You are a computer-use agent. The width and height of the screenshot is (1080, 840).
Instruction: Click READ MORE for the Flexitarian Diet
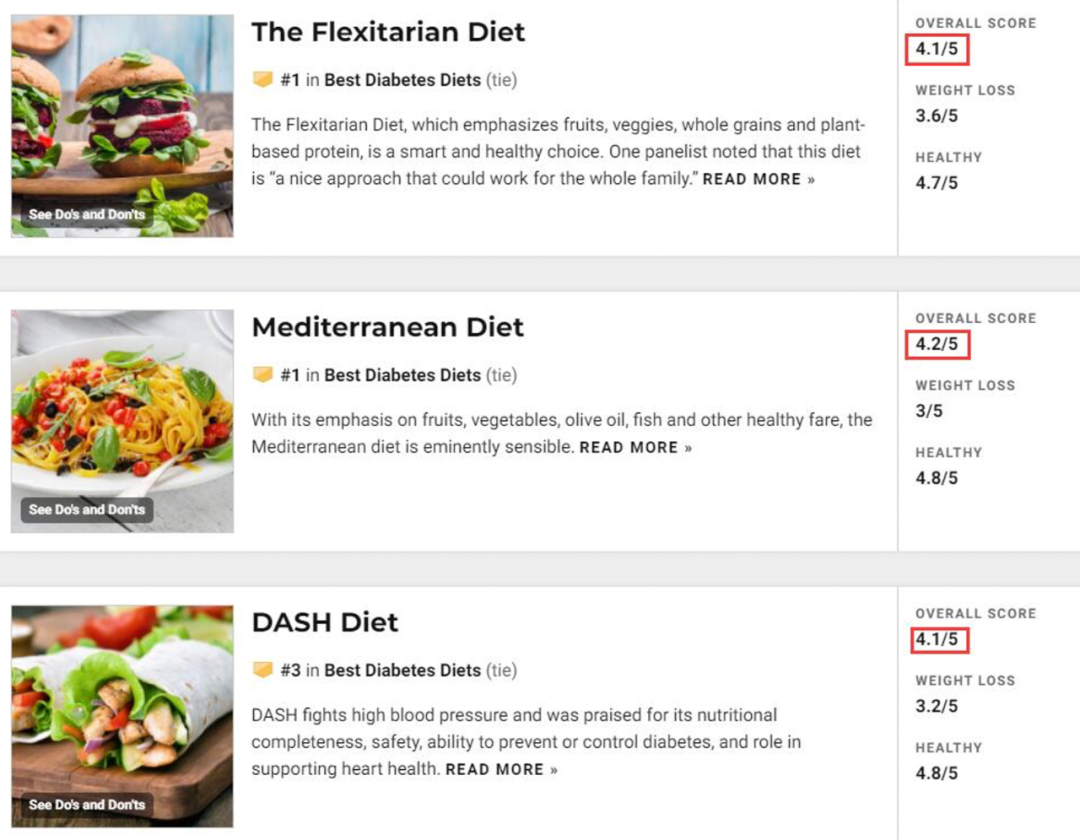pos(758,179)
